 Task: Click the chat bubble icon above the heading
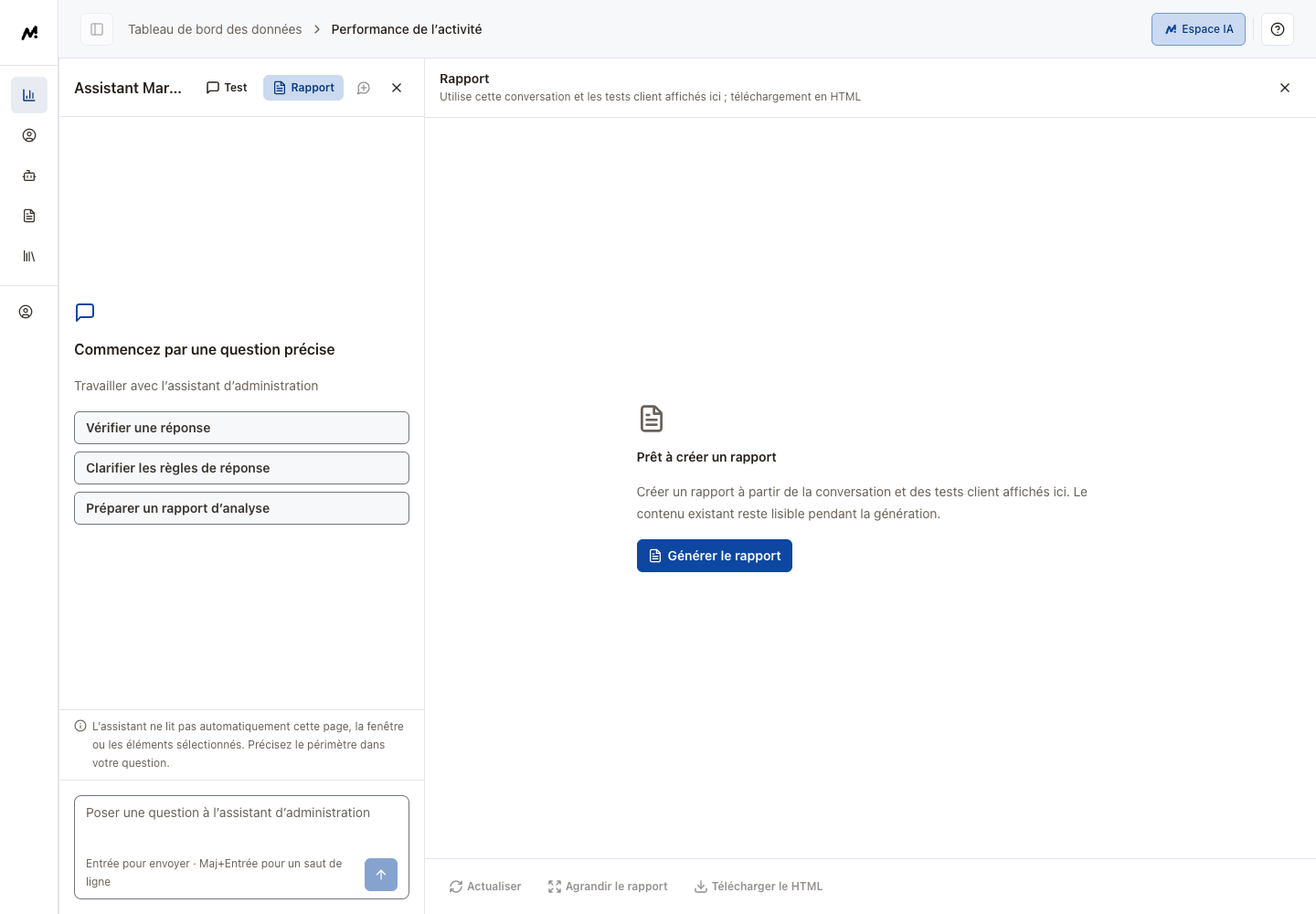tap(85, 313)
